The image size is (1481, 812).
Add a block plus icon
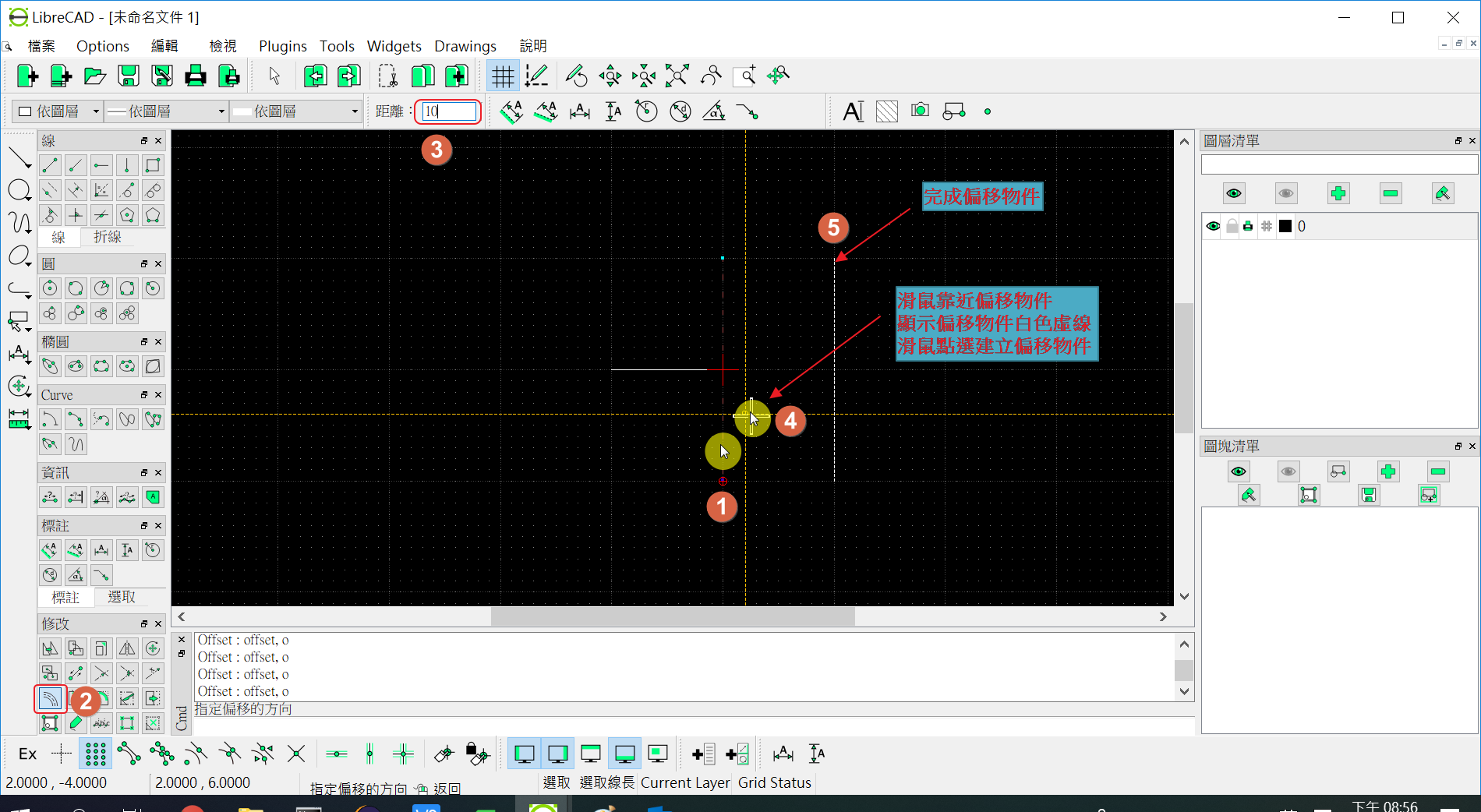pos(1388,471)
